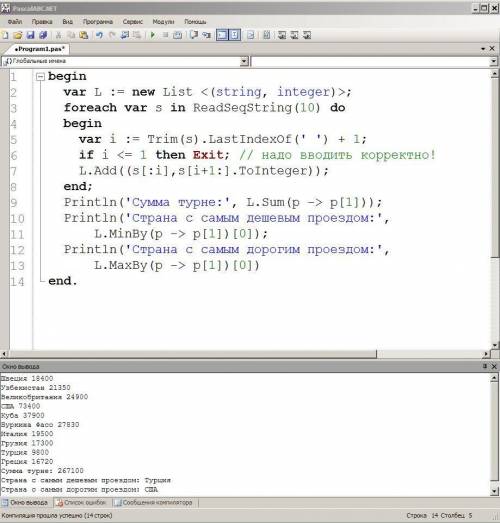
Task: Open the Сервис menu
Action: pos(132,22)
